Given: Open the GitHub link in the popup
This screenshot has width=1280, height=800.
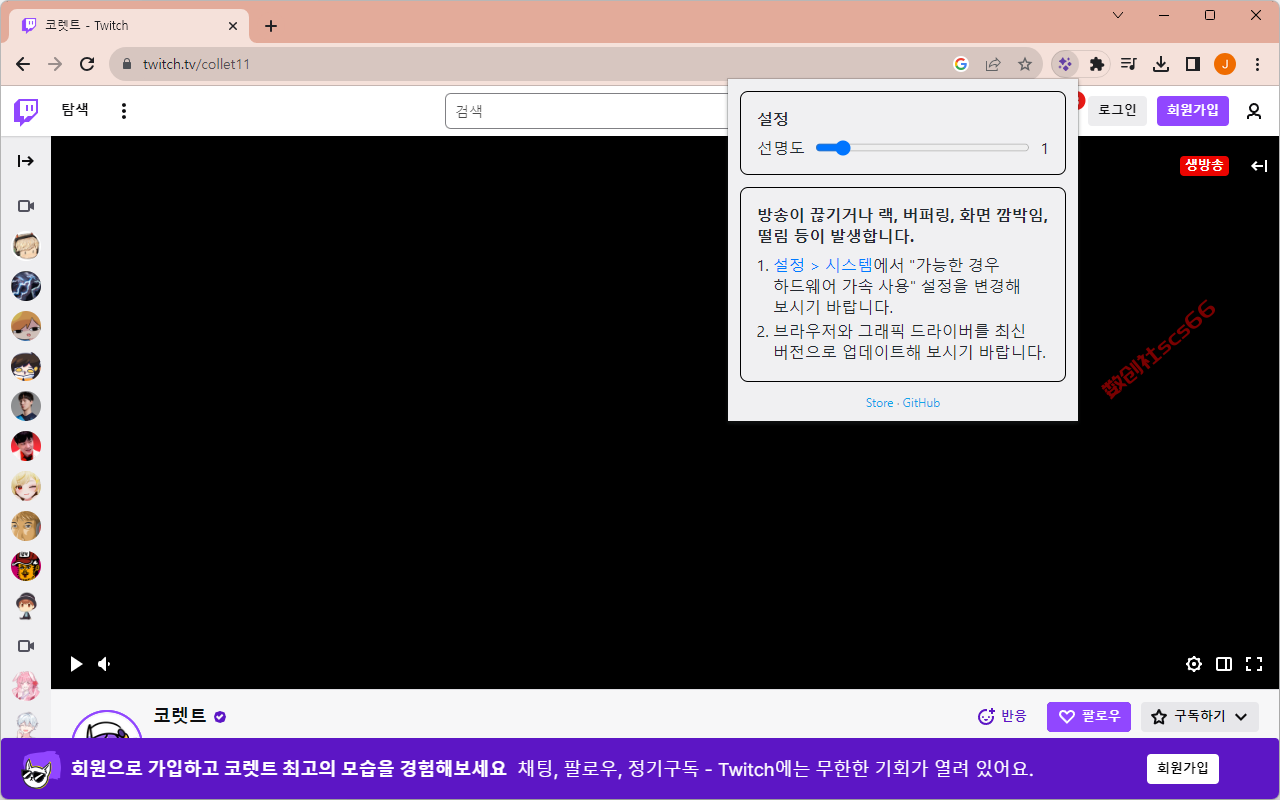Looking at the screenshot, I should pos(921,403).
